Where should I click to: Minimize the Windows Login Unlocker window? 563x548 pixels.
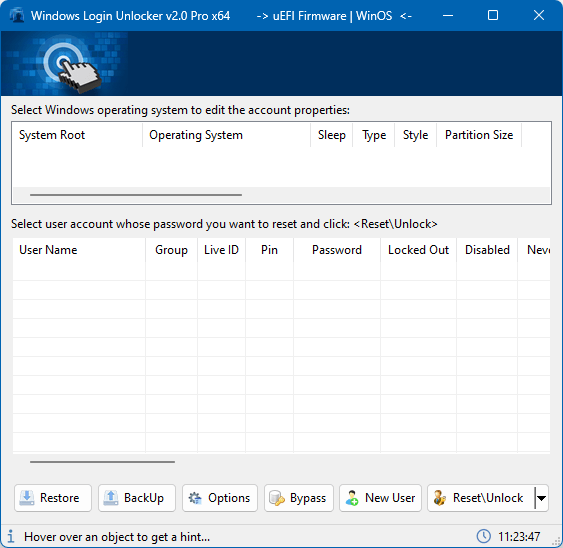[x=448, y=15]
